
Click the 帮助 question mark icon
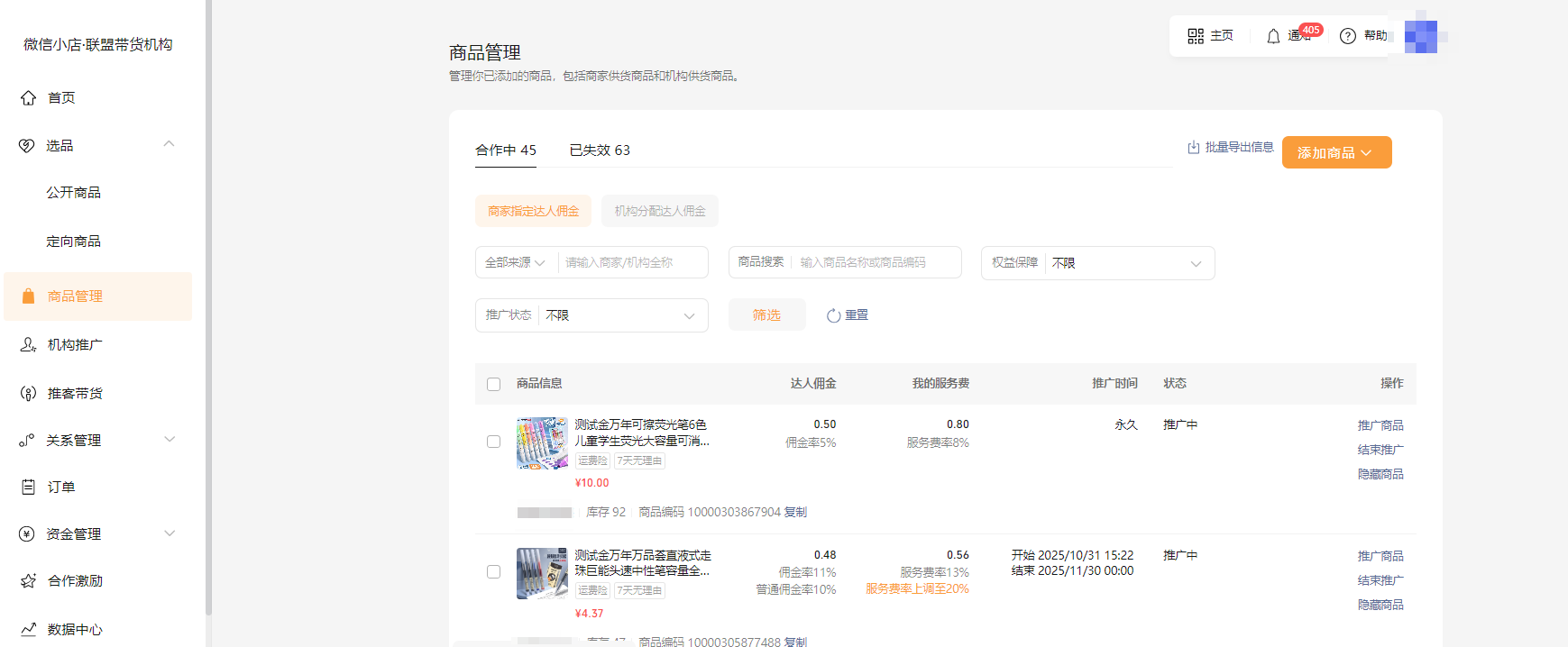coord(1348,36)
